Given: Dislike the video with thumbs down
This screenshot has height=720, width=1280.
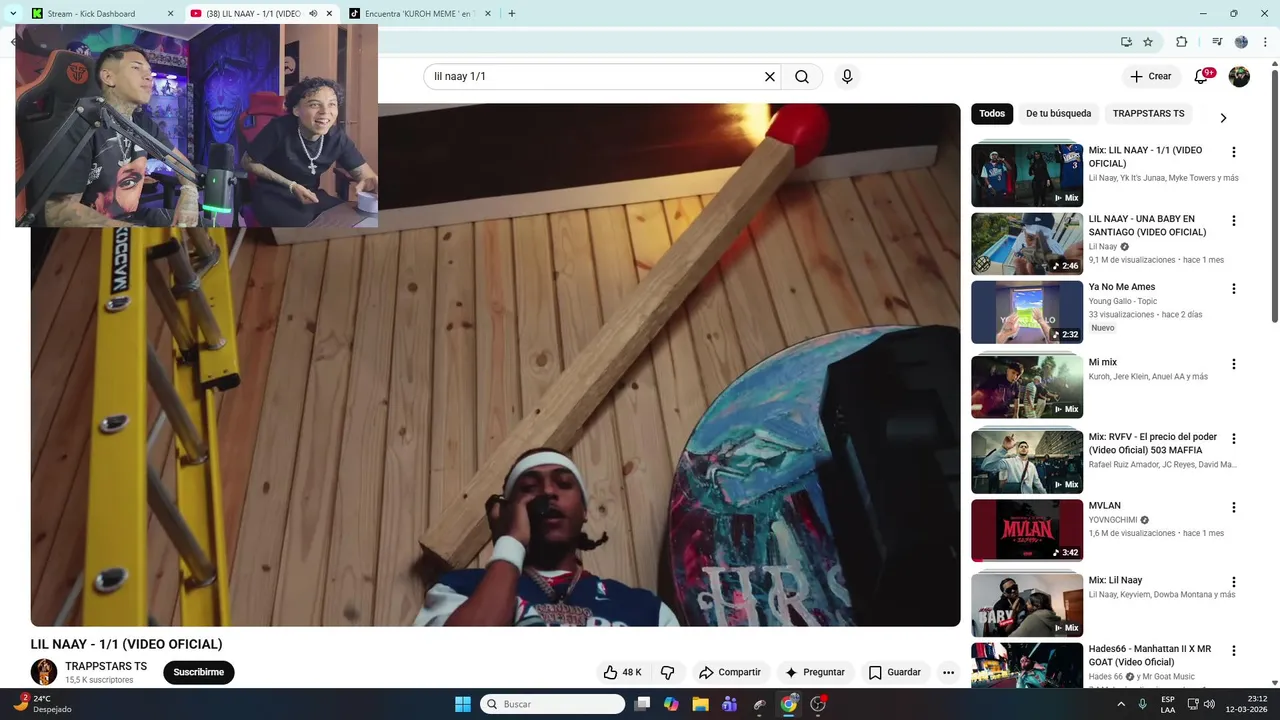Looking at the screenshot, I should click(668, 672).
